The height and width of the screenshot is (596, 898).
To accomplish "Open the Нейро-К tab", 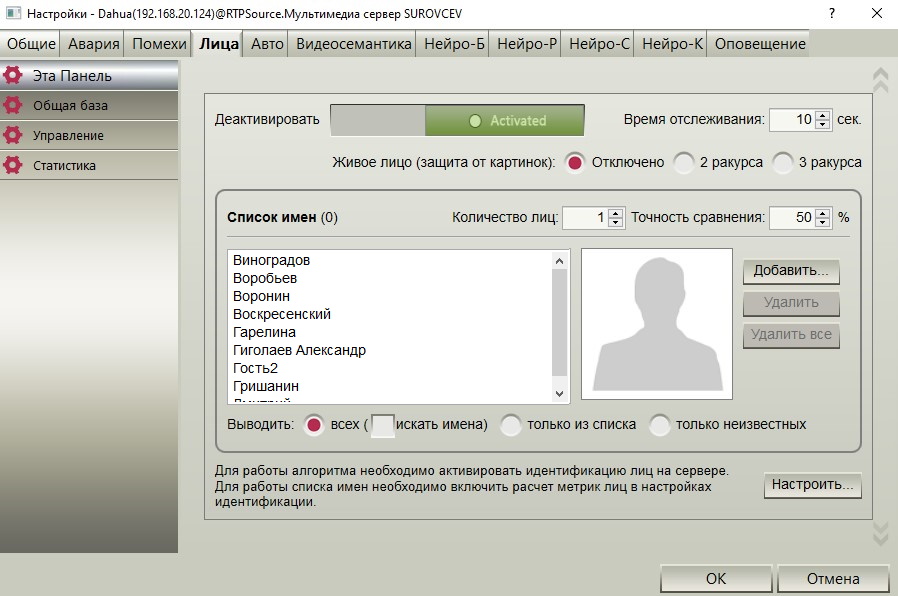I will coord(672,44).
